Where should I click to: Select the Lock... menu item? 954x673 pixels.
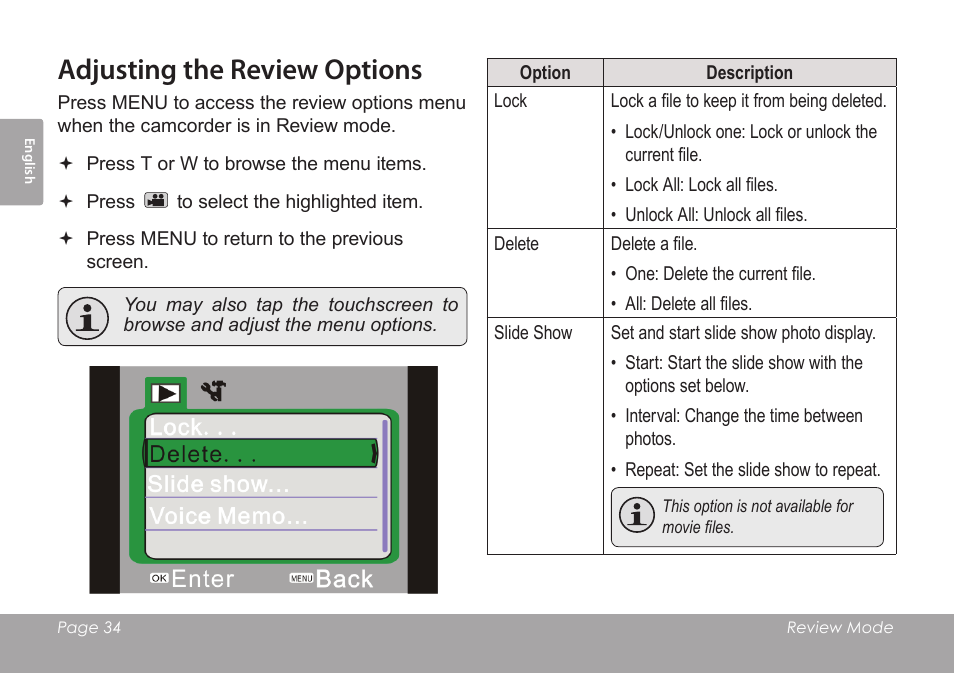pyautogui.click(x=262, y=427)
